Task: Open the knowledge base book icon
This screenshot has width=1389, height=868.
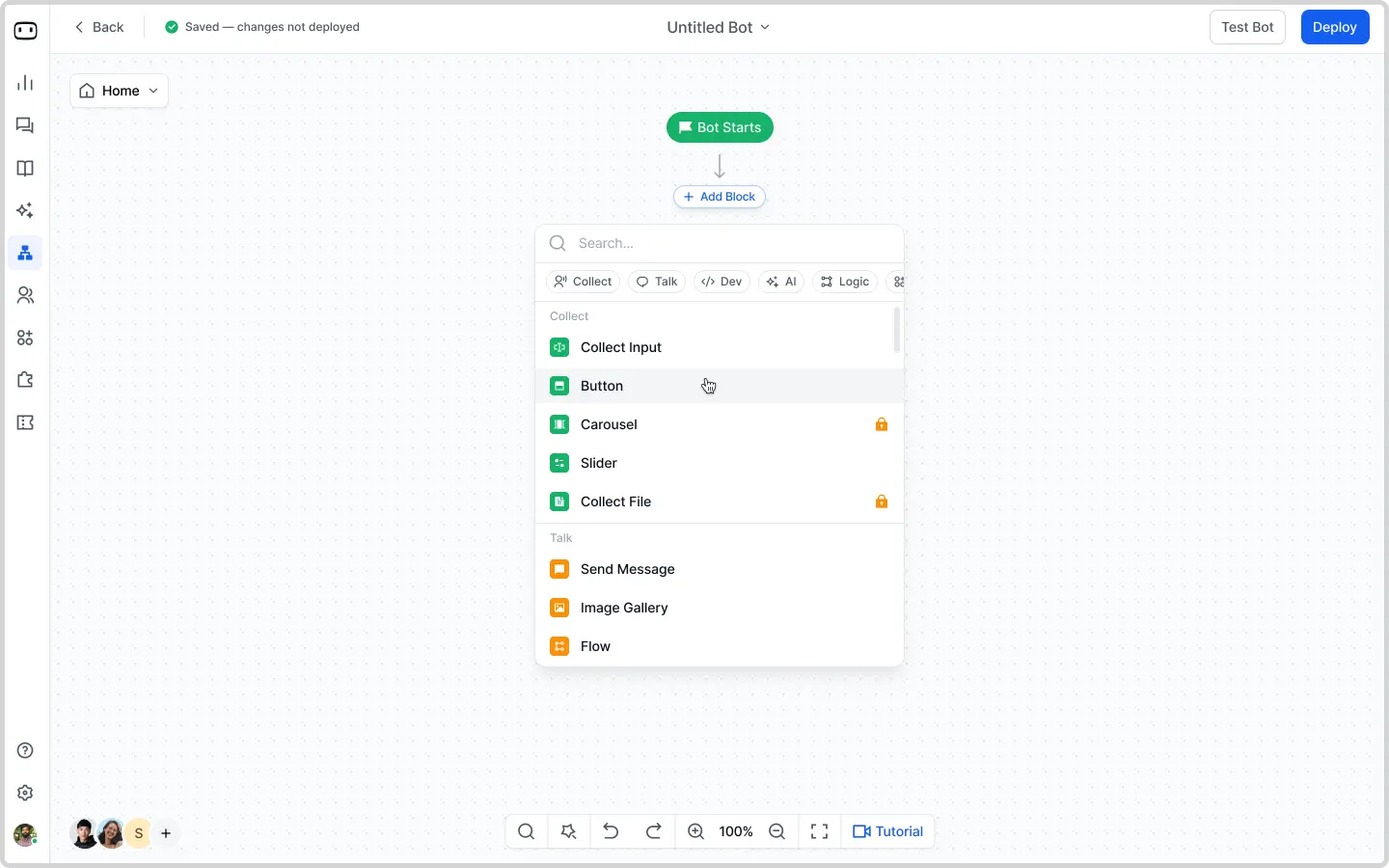Action: (25, 169)
